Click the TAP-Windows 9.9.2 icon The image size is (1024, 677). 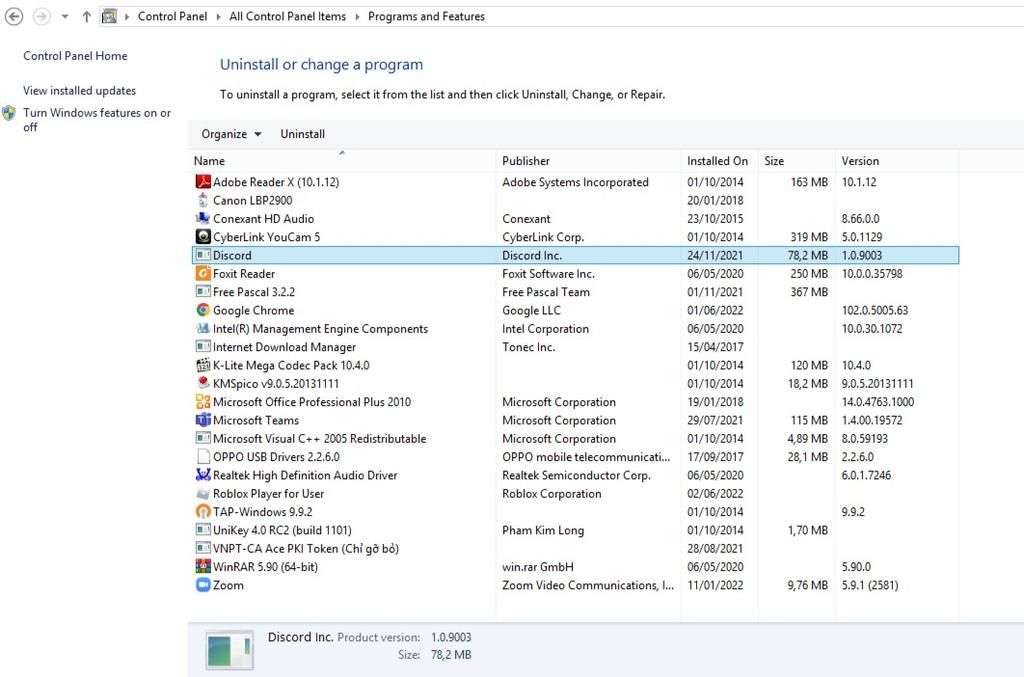pyautogui.click(x=203, y=511)
